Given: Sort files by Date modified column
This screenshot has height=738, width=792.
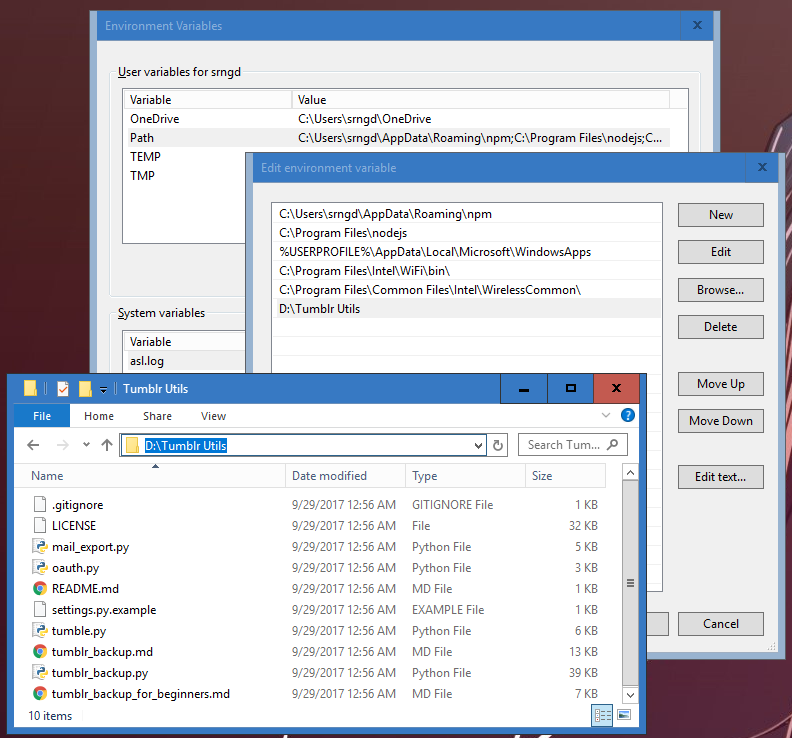Looking at the screenshot, I should 345,476.
